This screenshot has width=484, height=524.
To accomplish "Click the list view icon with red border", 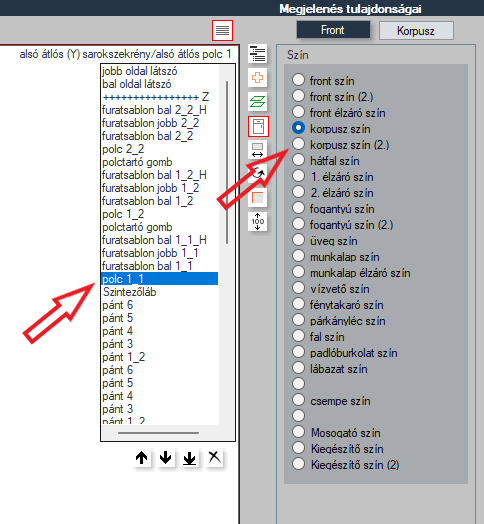I will (x=222, y=30).
